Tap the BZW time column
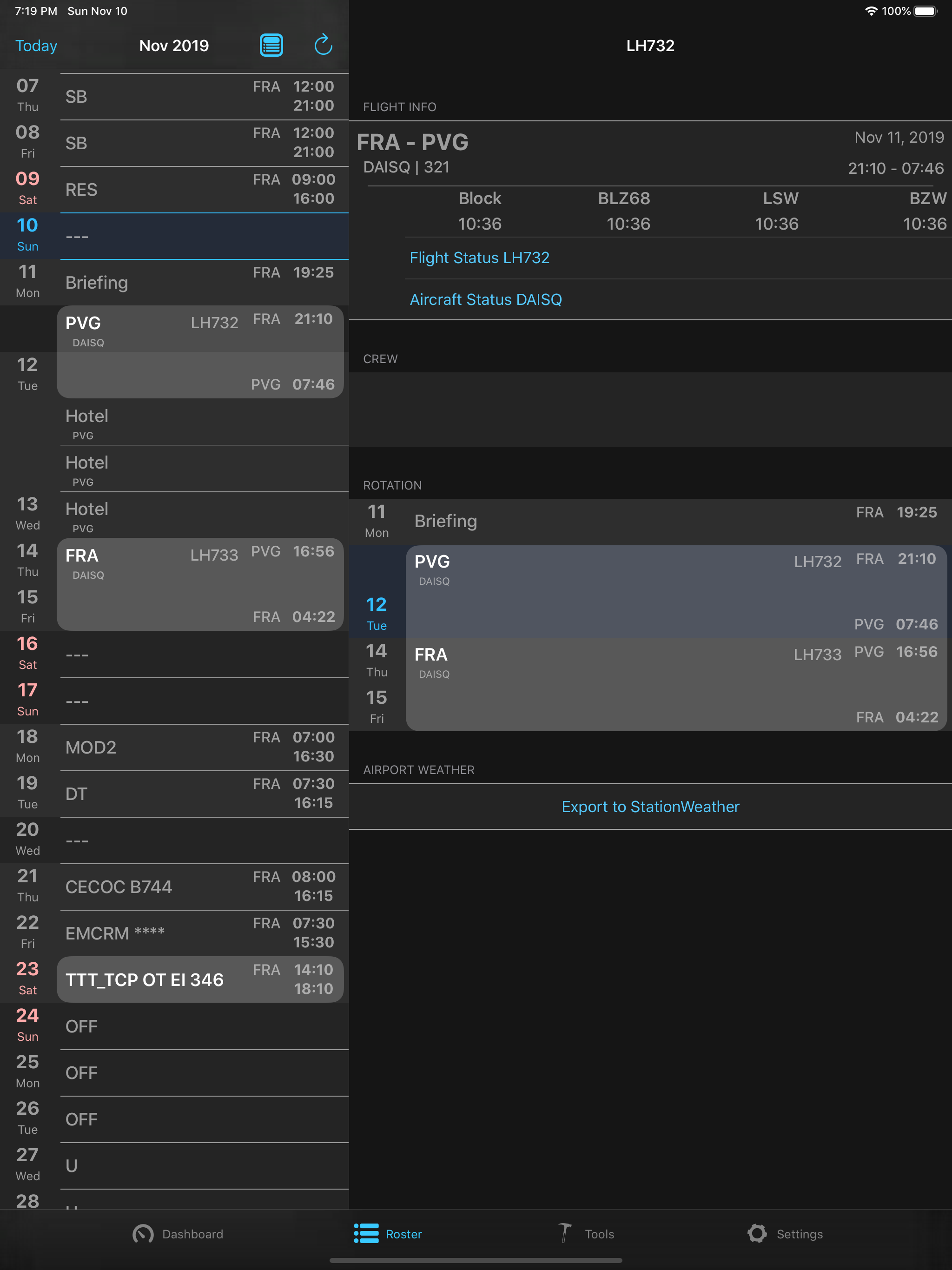The height and width of the screenshot is (1270, 952). click(925, 212)
